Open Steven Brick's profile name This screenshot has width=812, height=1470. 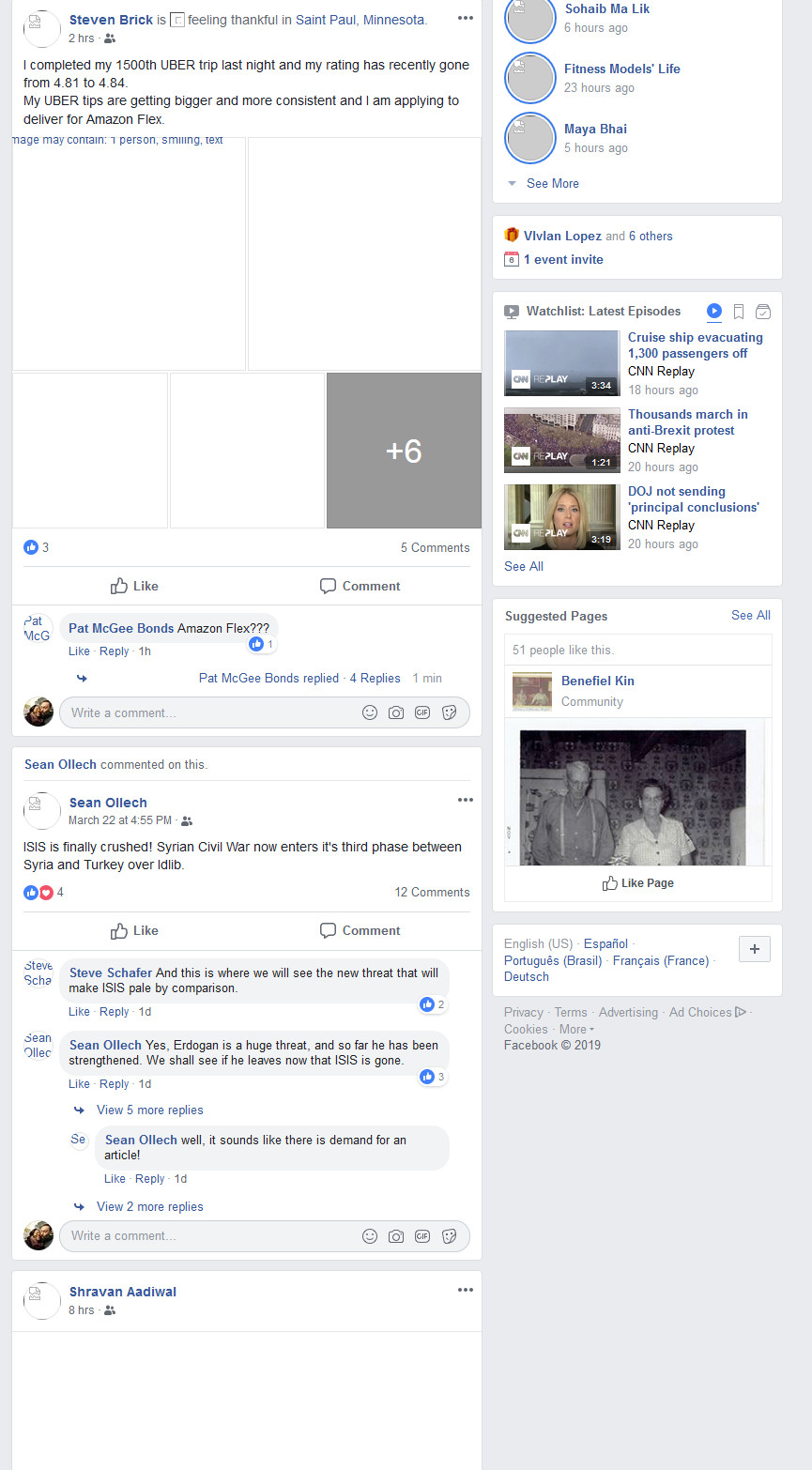[x=111, y=20]
